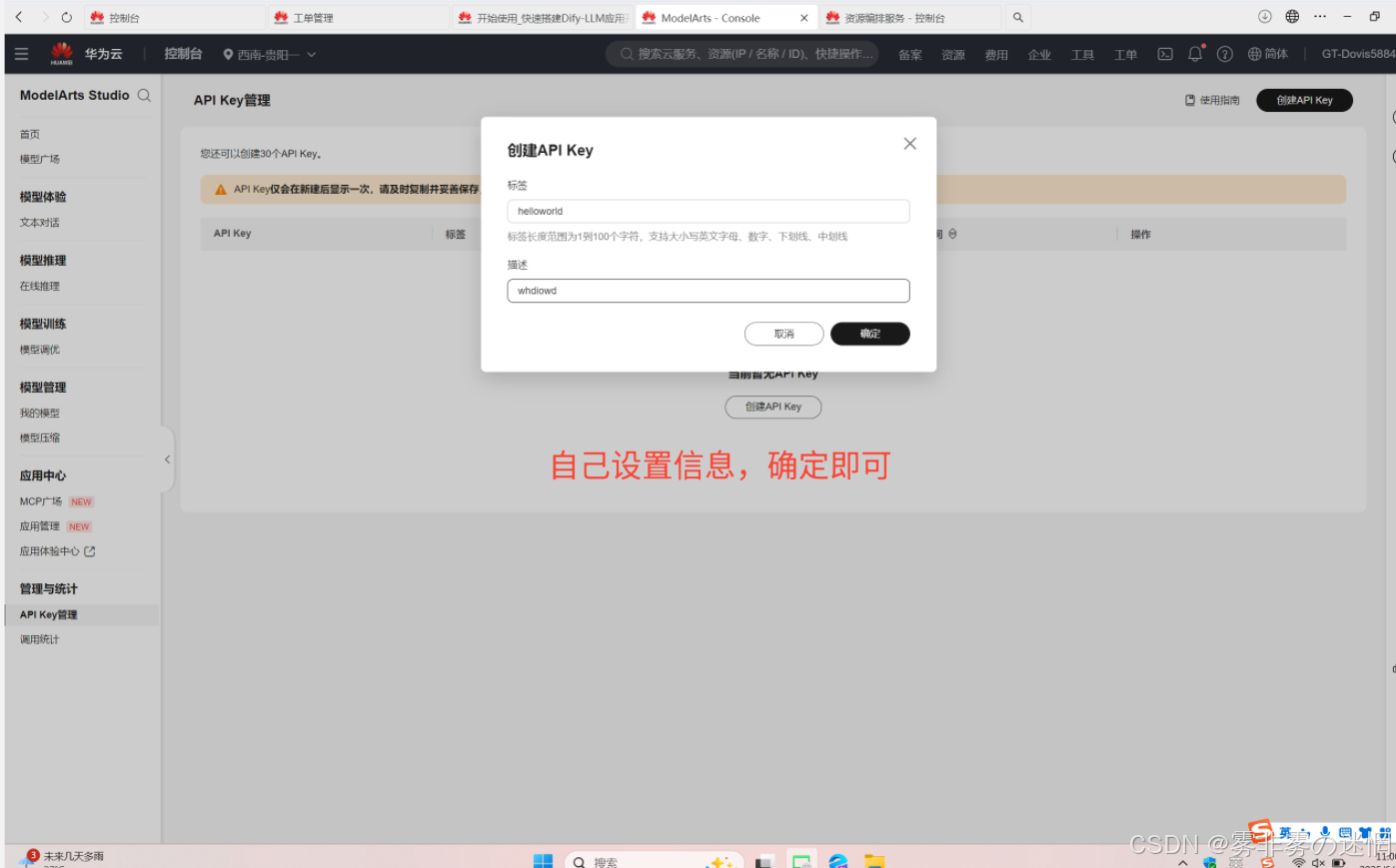This screenshot has height=868, width=1396.
Task: Click the ModelArts Studio search icon
Action: click(144, 96)
